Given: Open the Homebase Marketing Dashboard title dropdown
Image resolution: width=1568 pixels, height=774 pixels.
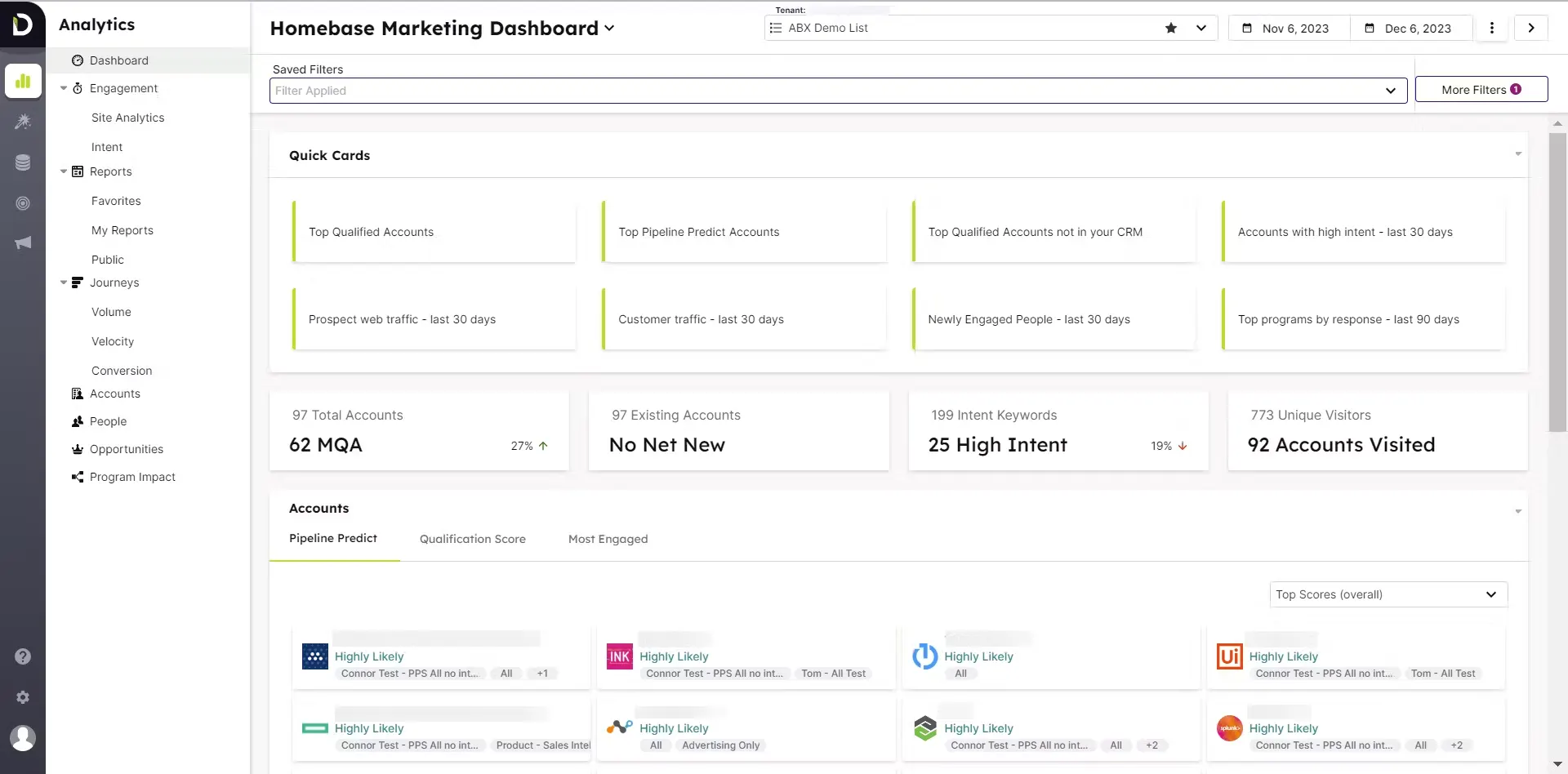Looking at the screenshot, I should (610, 28).
